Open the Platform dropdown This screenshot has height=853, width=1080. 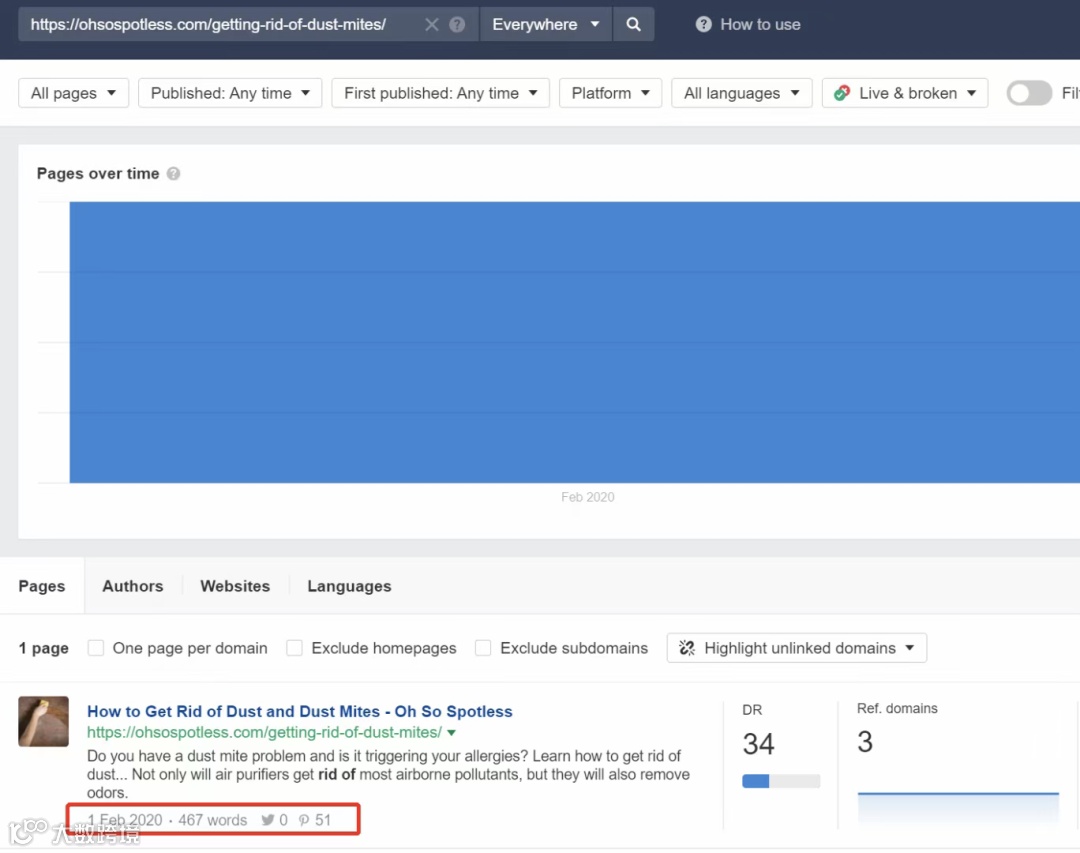pyautogui.click(x=610, y=93)
